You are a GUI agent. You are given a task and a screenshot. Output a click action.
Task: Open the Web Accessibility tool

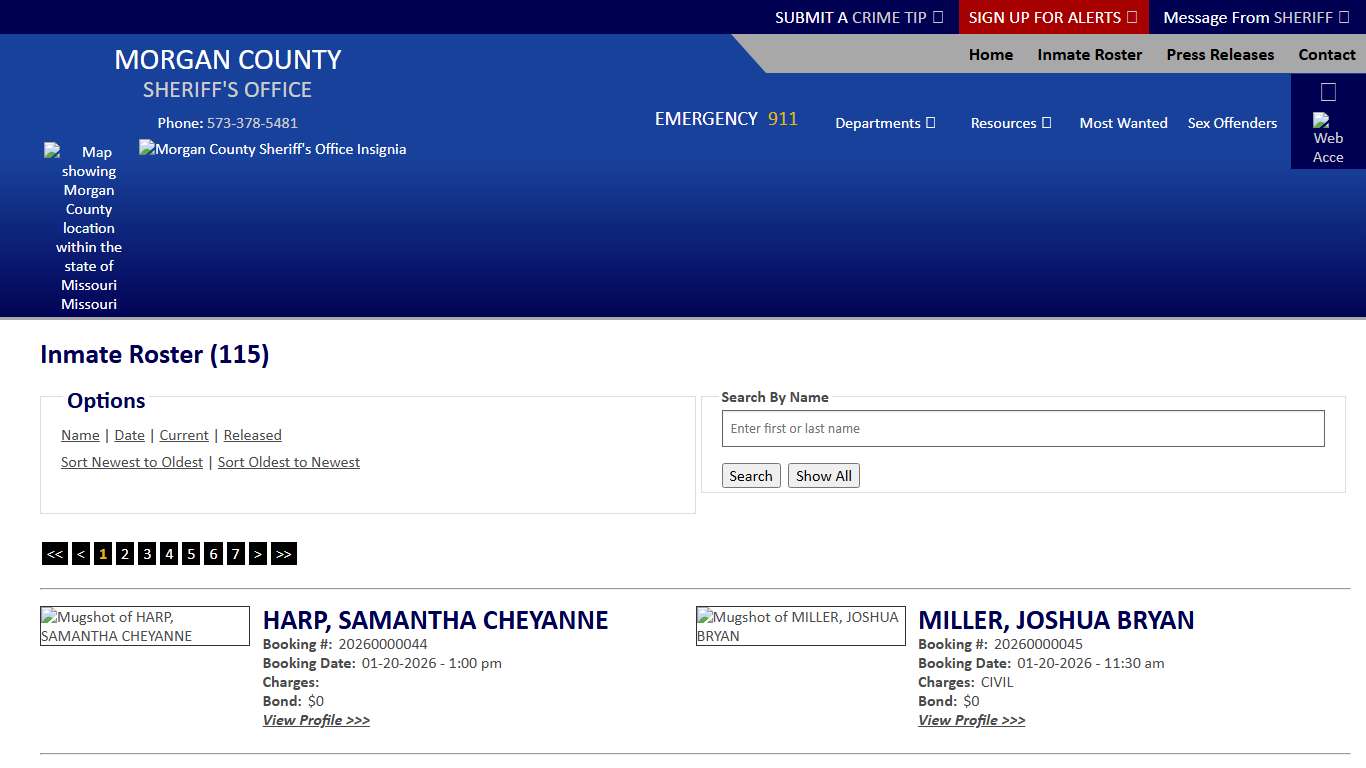1327,123
